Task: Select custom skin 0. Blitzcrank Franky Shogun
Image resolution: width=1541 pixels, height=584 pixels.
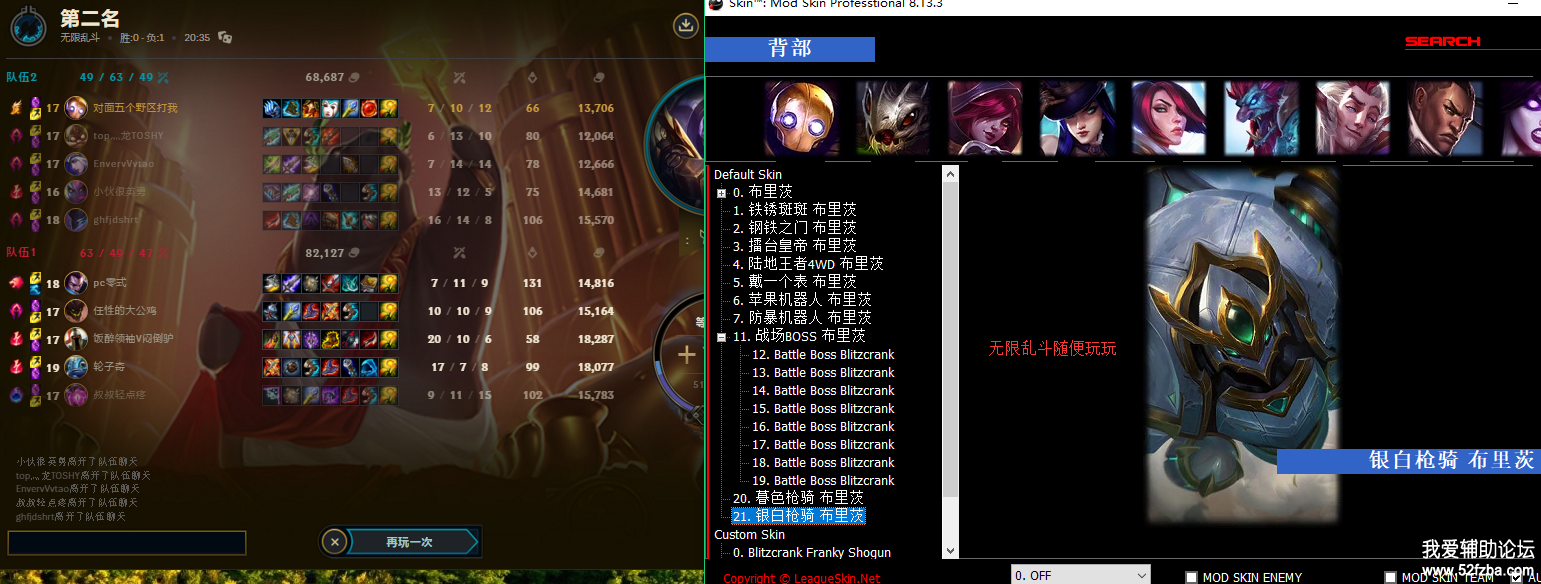Action: pos(811,553)
